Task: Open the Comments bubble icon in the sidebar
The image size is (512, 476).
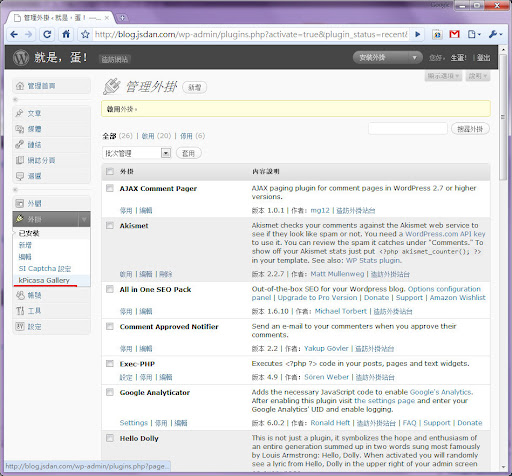Action: [x=20, y=176]
